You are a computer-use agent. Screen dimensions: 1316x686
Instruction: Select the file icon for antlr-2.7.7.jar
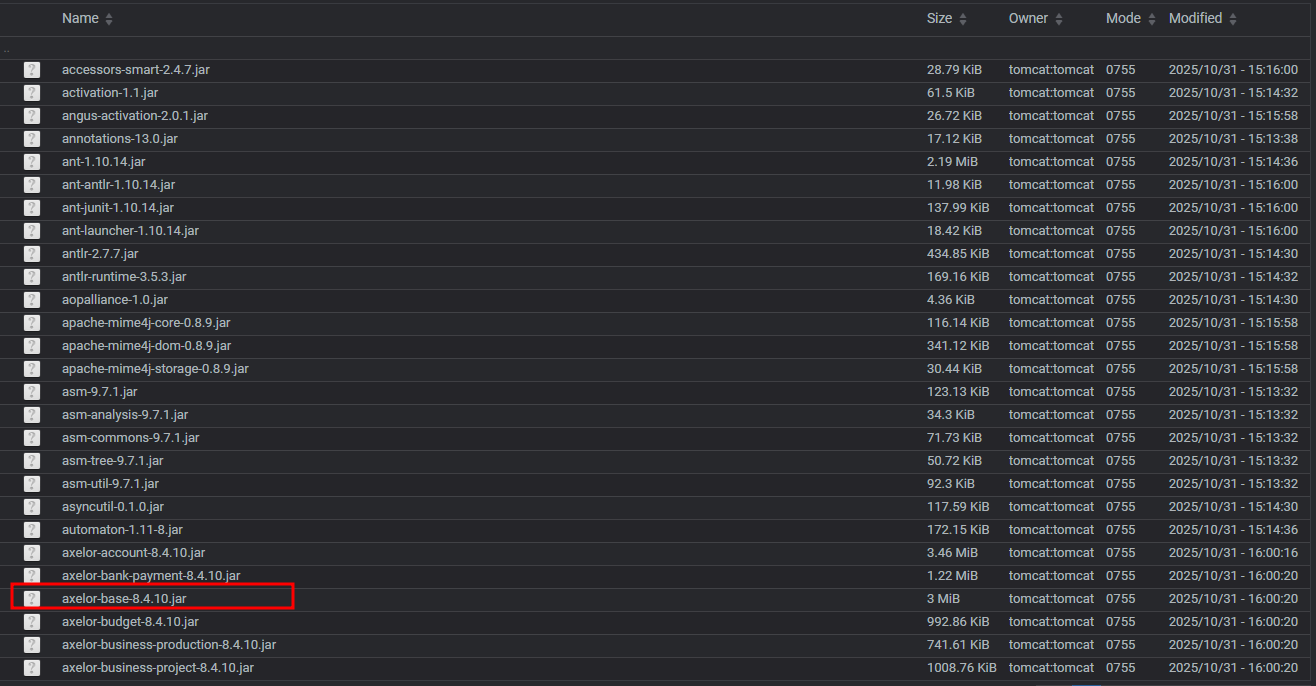pos(32,254)
